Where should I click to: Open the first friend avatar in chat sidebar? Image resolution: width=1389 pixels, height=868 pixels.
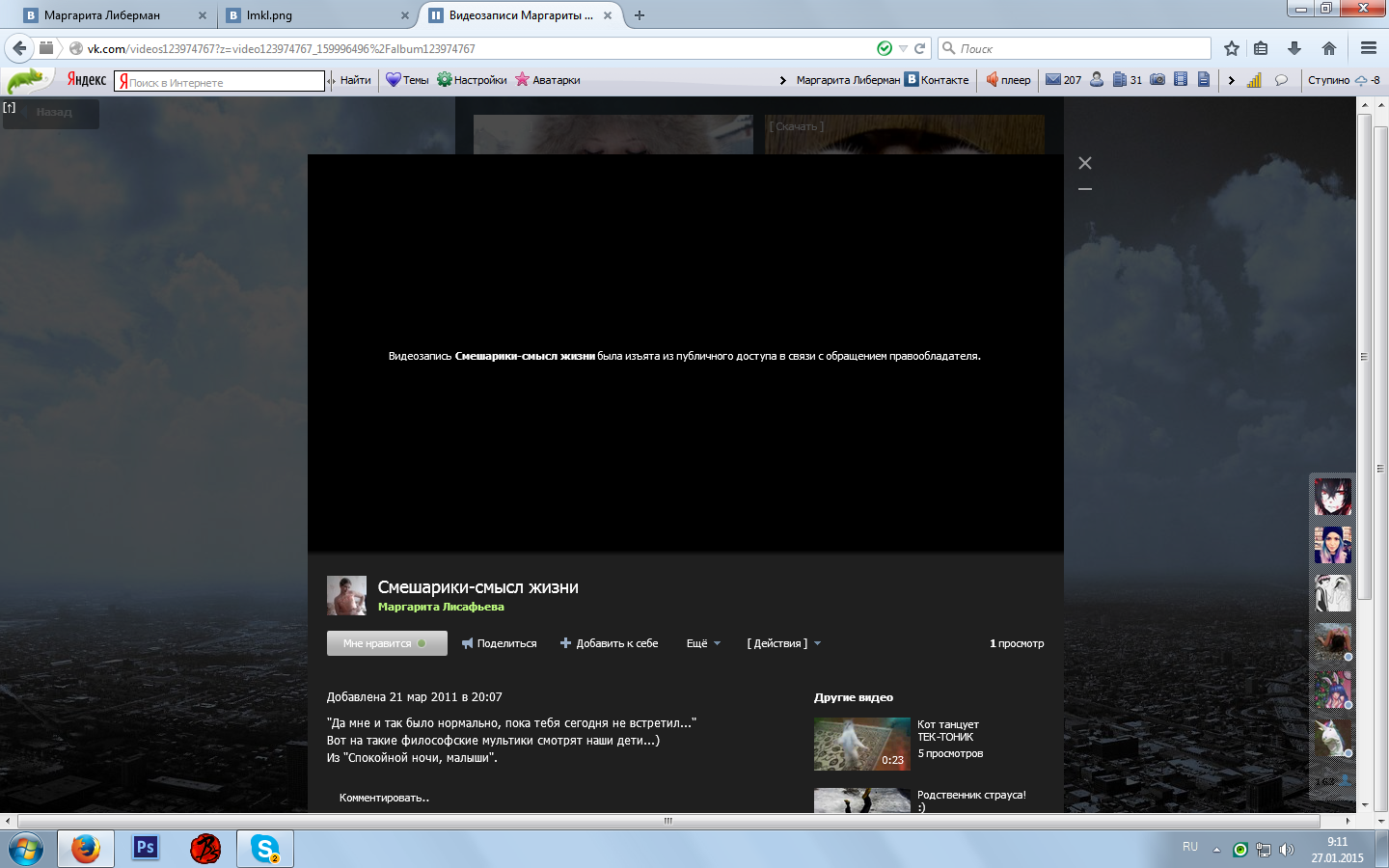tap(1333, 497)
